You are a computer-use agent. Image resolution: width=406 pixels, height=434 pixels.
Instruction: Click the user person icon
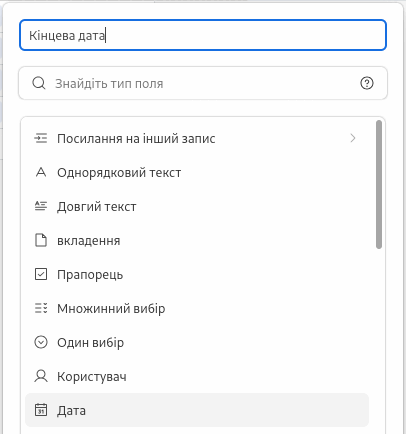41,376
